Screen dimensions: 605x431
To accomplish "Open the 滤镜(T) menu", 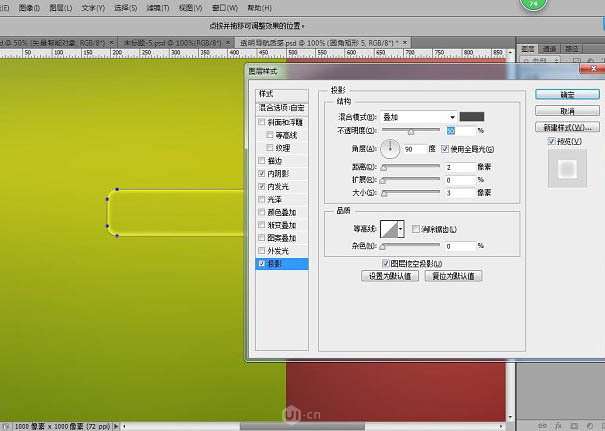I will (158, 8).
